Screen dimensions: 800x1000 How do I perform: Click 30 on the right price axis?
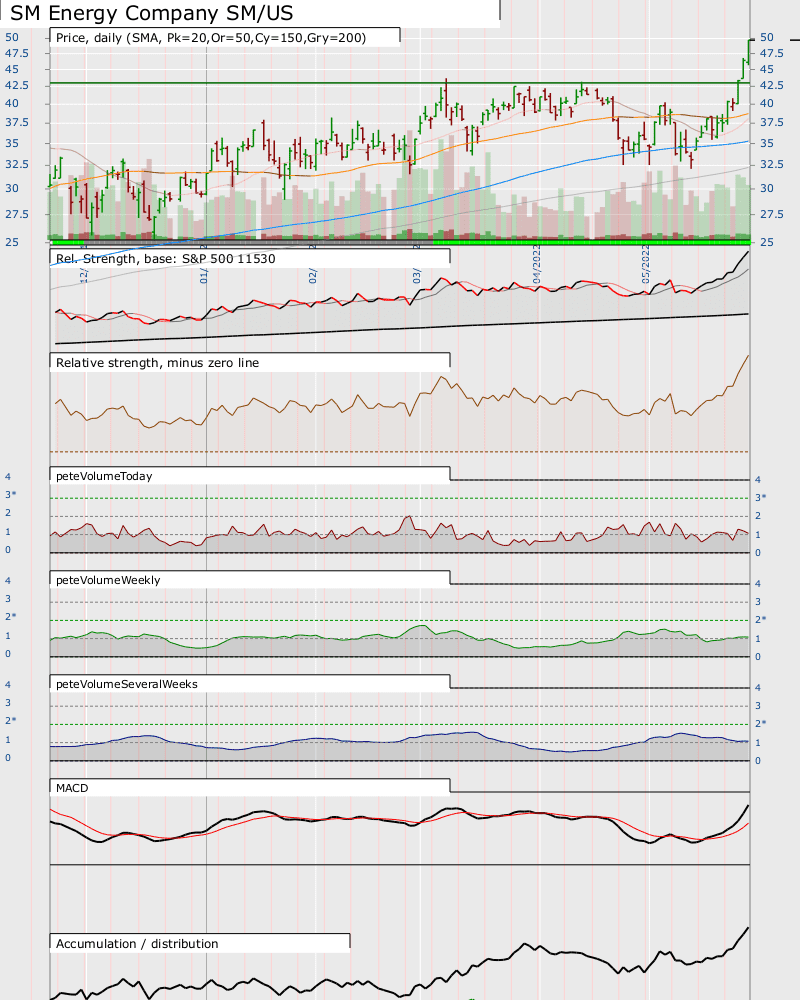(x=767, y=188)
